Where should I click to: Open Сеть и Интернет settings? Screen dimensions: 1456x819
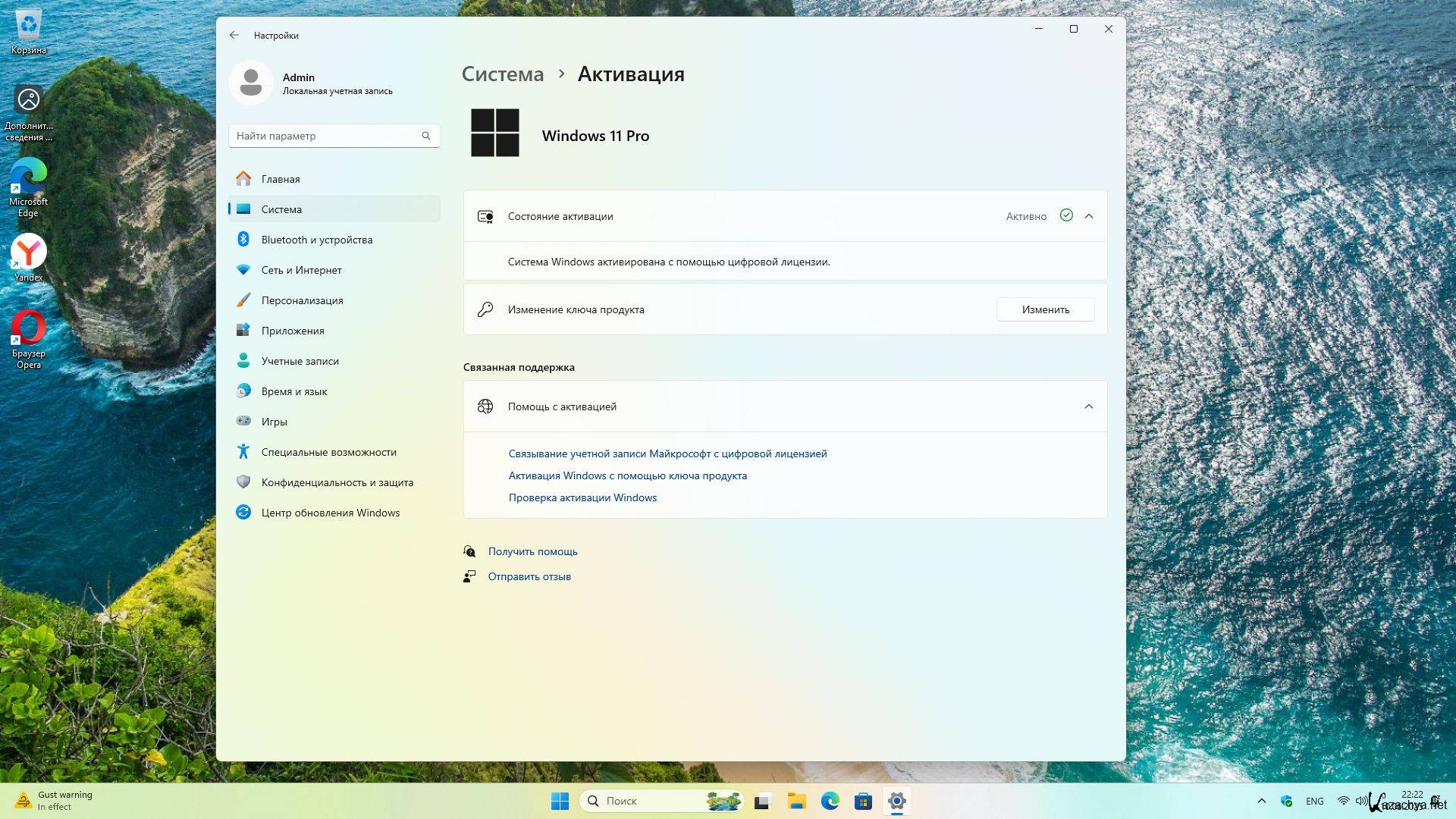301,270
